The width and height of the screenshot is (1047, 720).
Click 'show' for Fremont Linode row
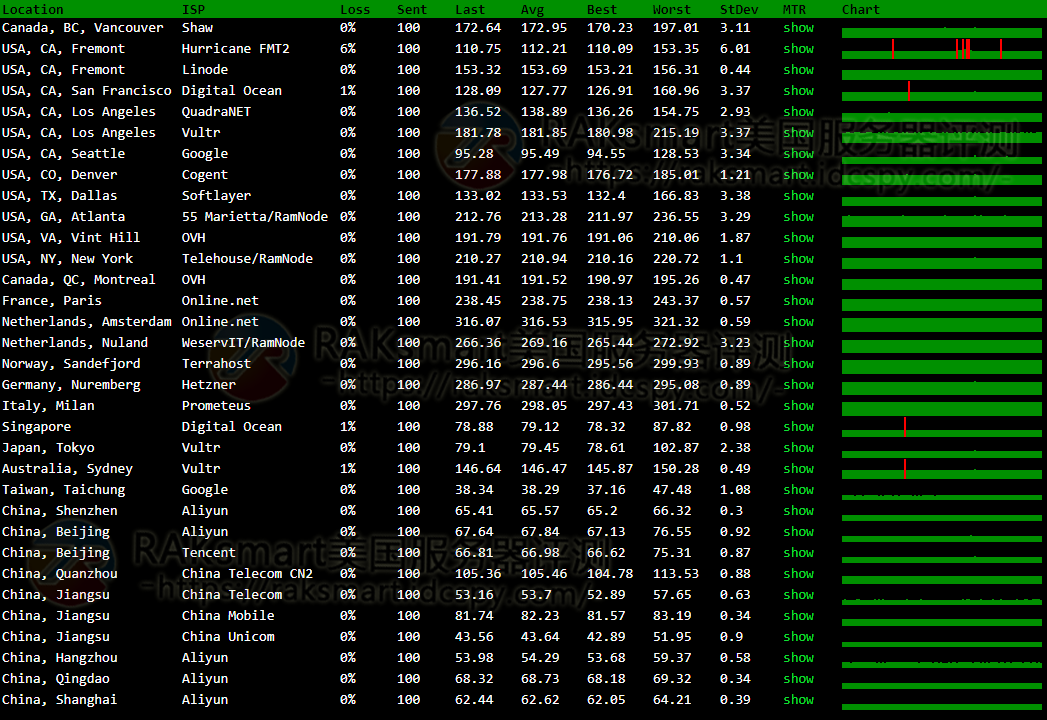(798, 69)
